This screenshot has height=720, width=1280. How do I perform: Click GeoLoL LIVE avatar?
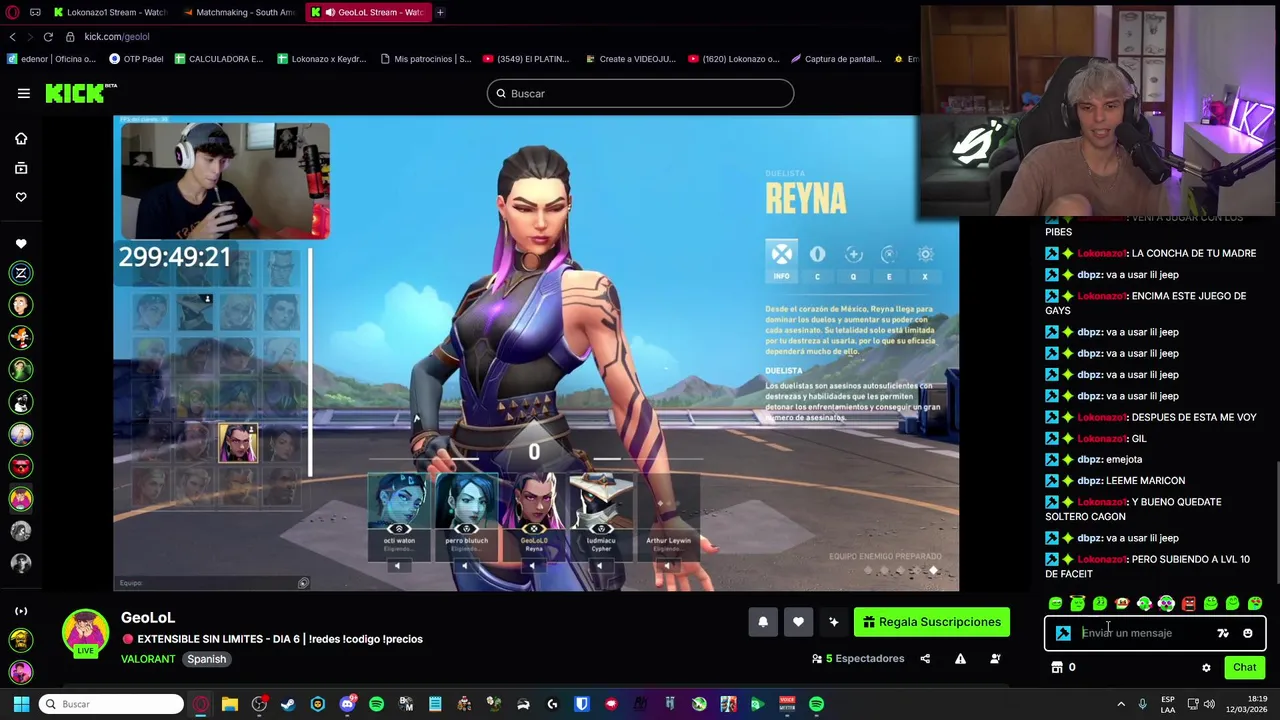click(85, 633)
